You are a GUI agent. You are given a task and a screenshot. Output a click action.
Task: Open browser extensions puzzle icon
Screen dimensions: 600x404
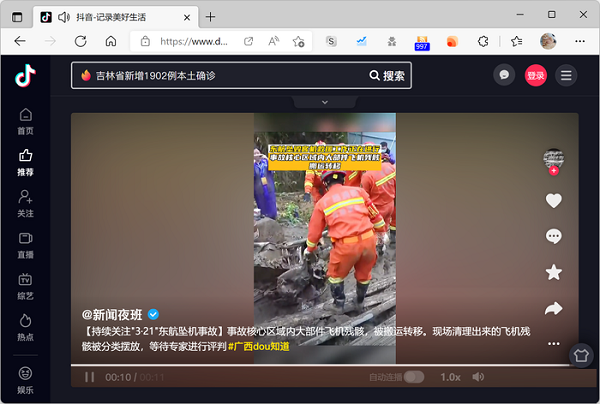tap(483, 41)
